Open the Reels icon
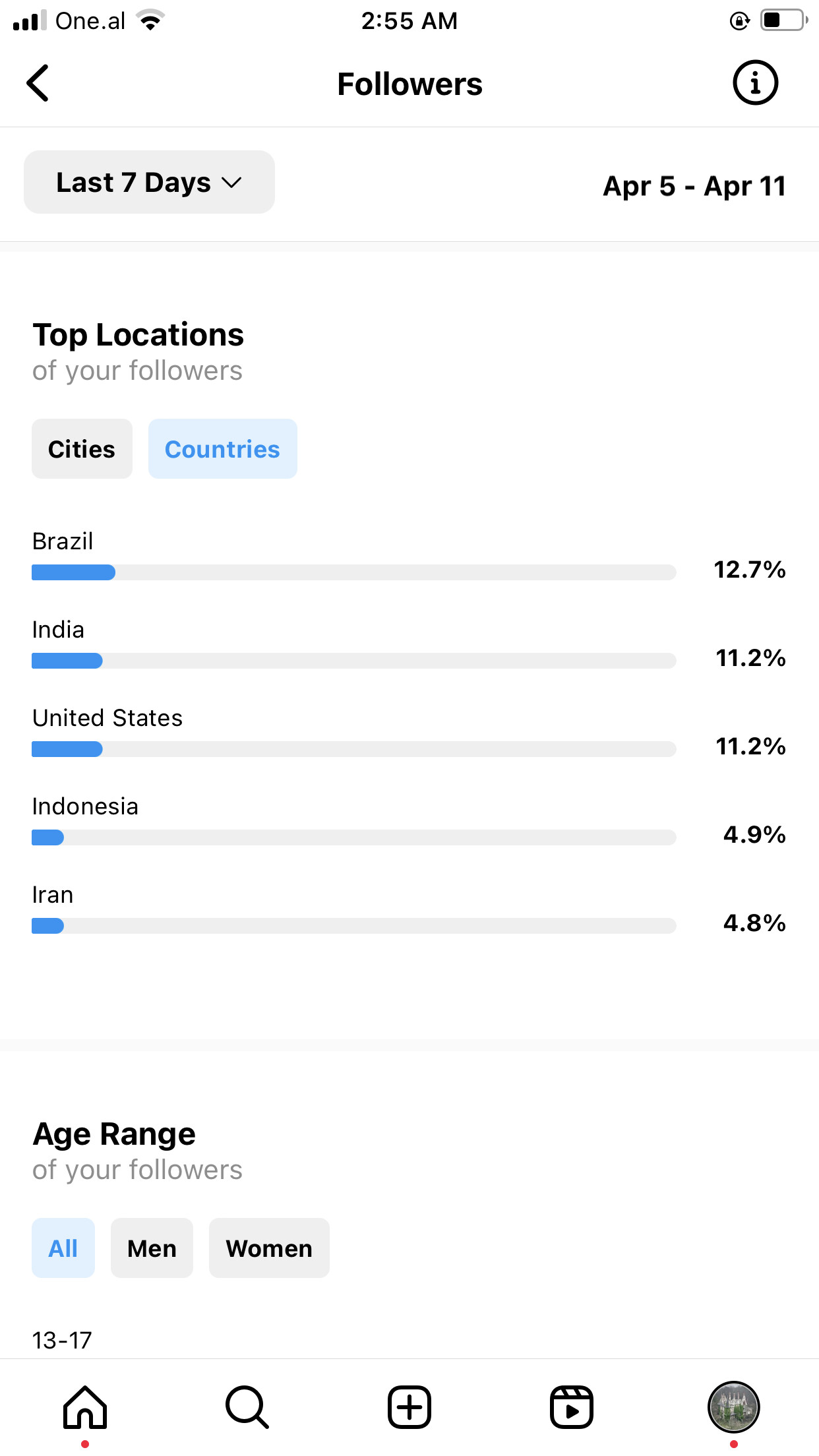 [572, 1407]
